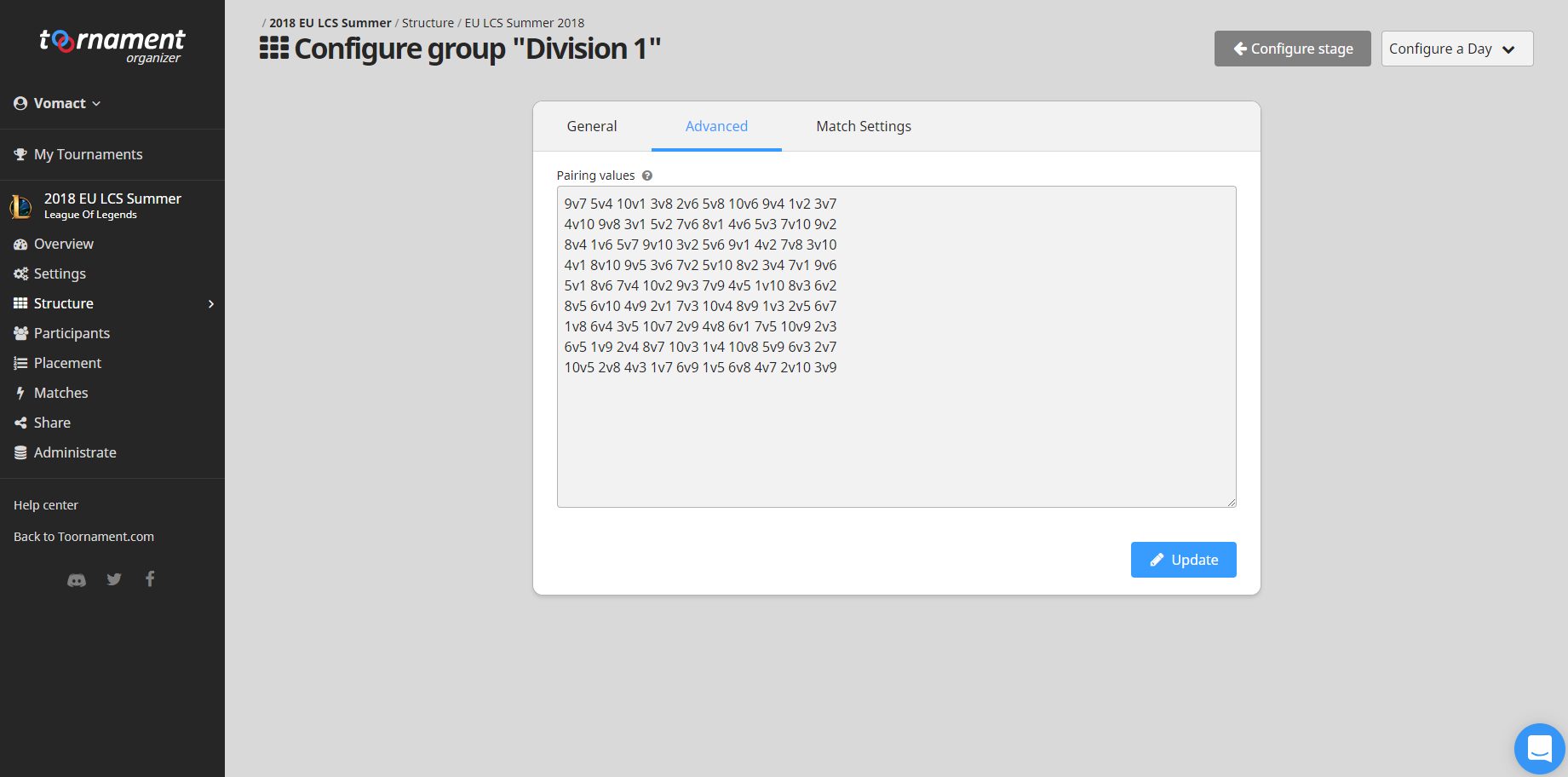Click the trophy icon beside My Tournaments
The width and height of the screenshot is (1568, 777).
click(x=20, y=154)
